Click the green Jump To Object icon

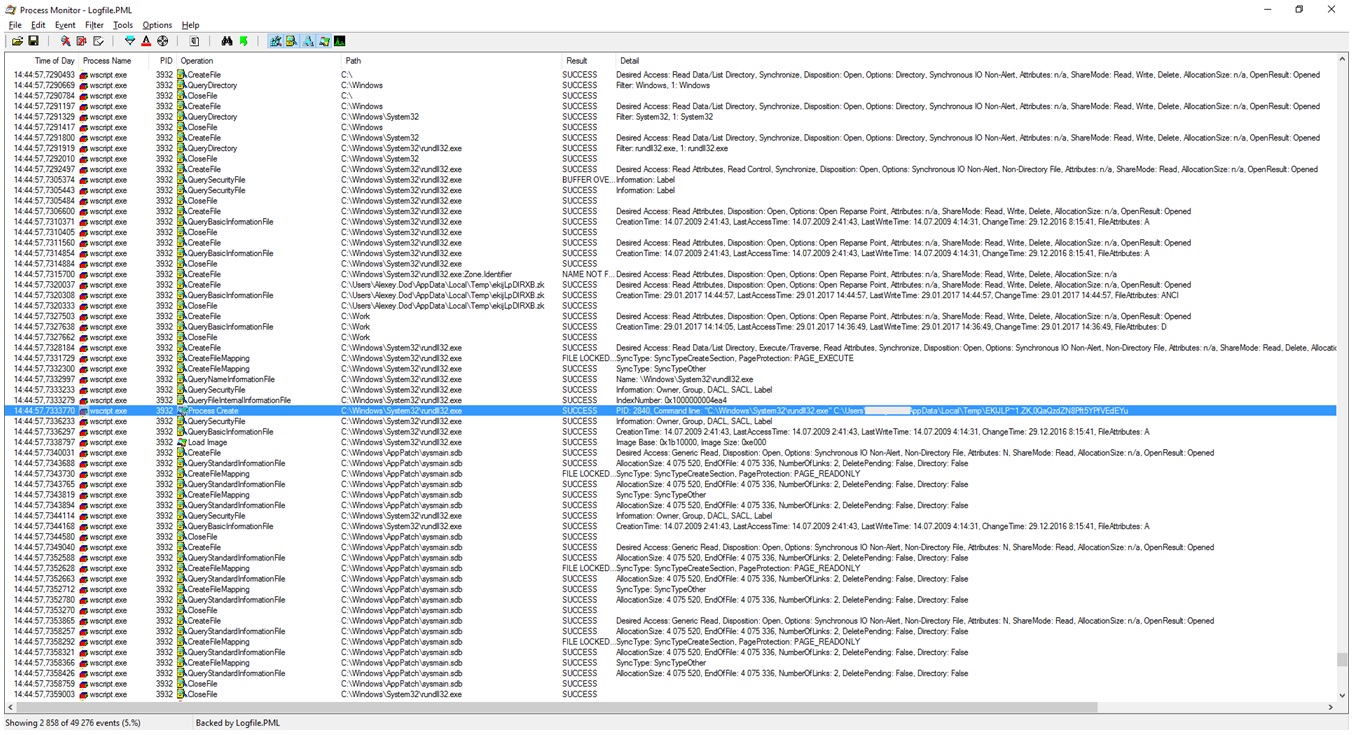click(243, 41)
